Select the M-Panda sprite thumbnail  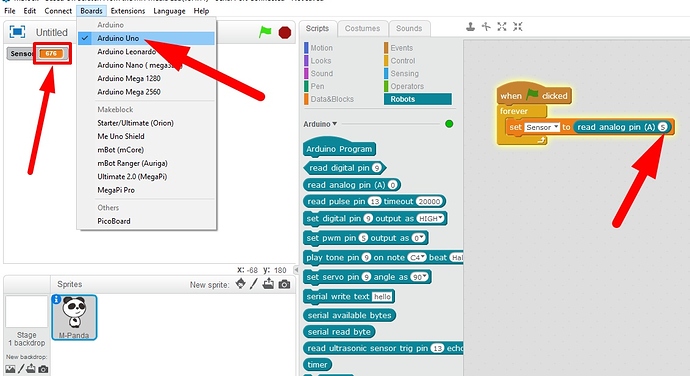click(74, 317)
